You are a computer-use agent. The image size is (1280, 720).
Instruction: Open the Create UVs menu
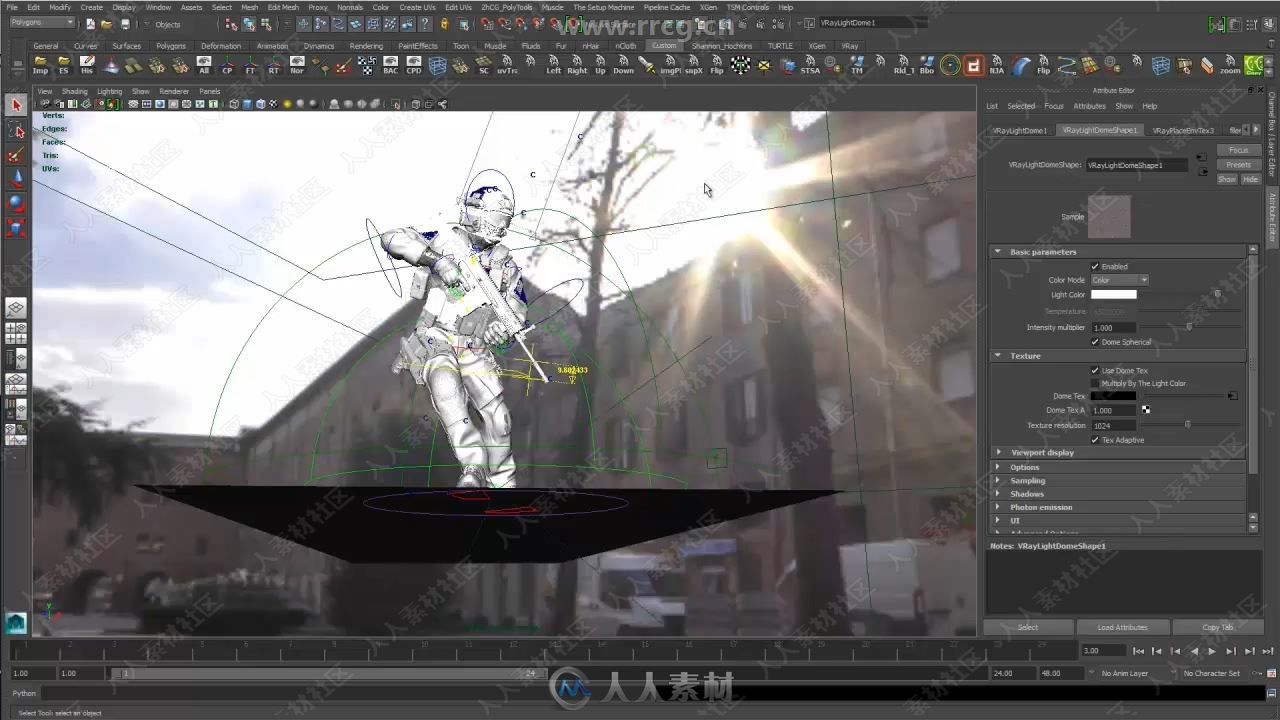[x=417, y=7]
